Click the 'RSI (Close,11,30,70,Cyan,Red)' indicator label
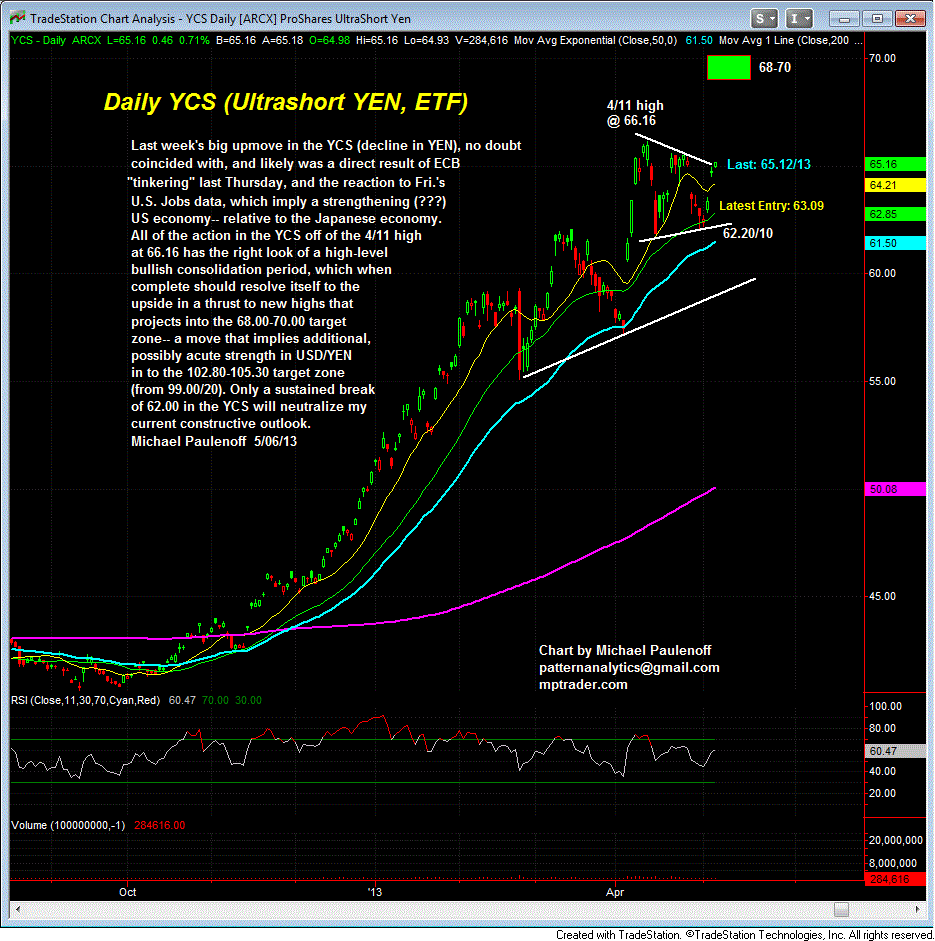 pos(86,700)
